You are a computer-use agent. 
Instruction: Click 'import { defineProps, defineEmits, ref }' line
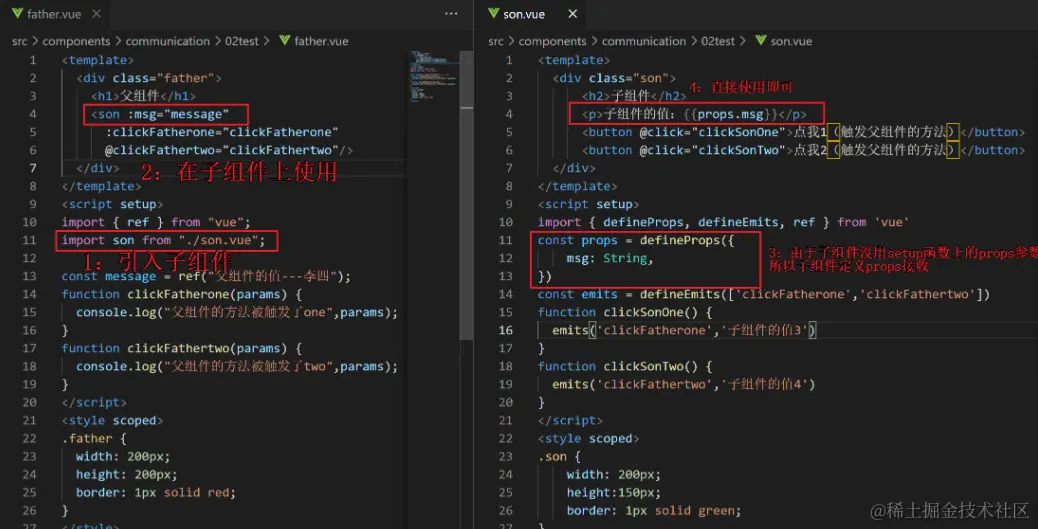[723, 222]
